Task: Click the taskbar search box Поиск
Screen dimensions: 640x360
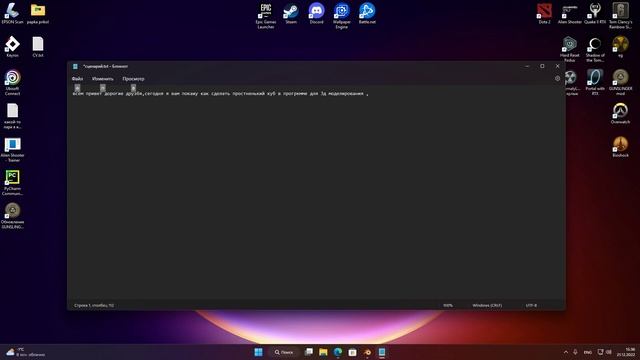Action: [x=284, y=352]
